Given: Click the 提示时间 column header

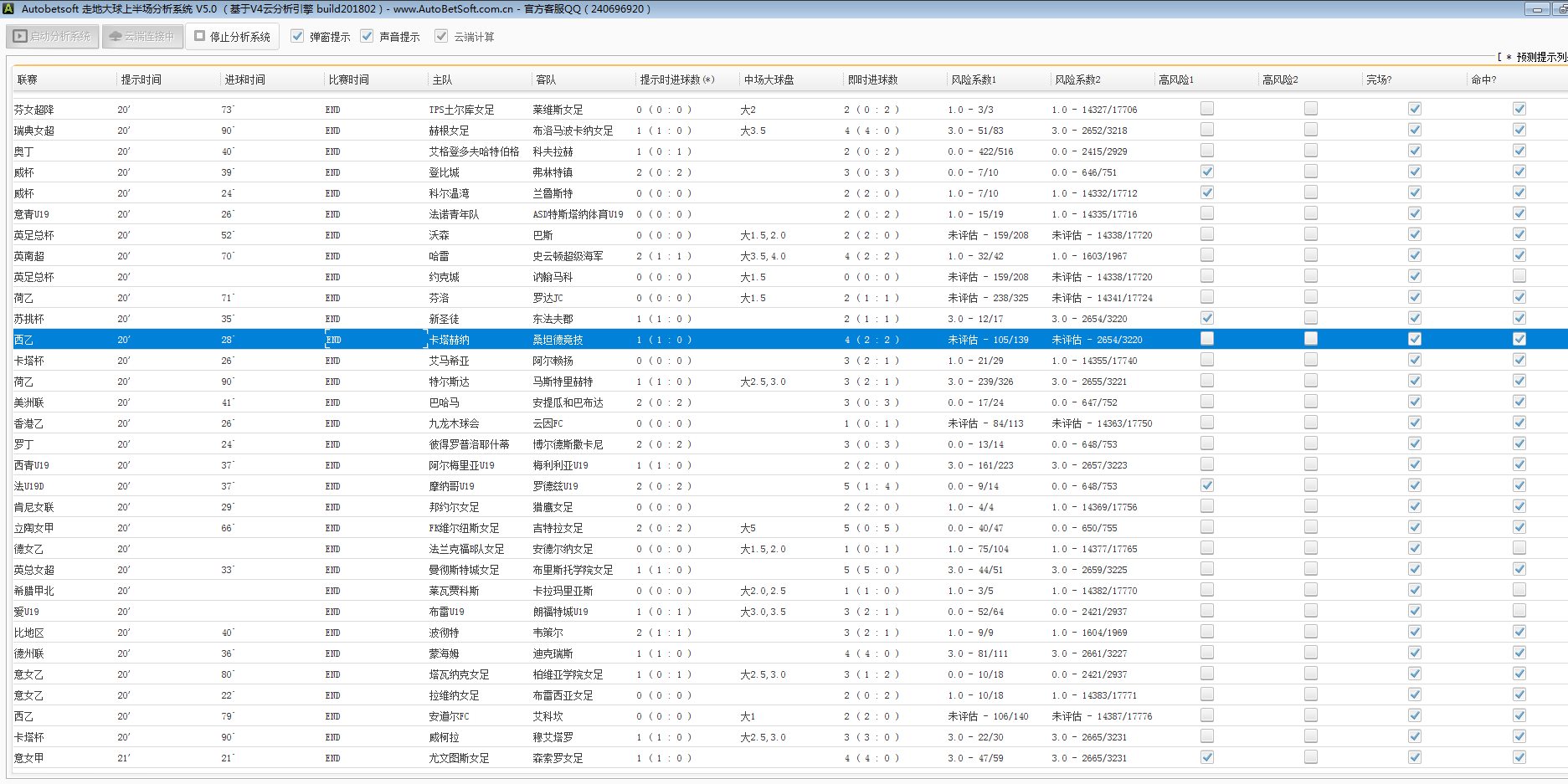Looking at the screenshot, I should click(x=141, y=79).
